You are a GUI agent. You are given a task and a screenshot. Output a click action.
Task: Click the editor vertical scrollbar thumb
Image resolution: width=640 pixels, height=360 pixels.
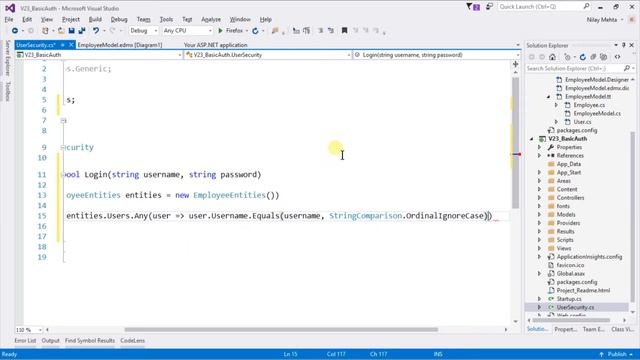[x=516, y=143]
